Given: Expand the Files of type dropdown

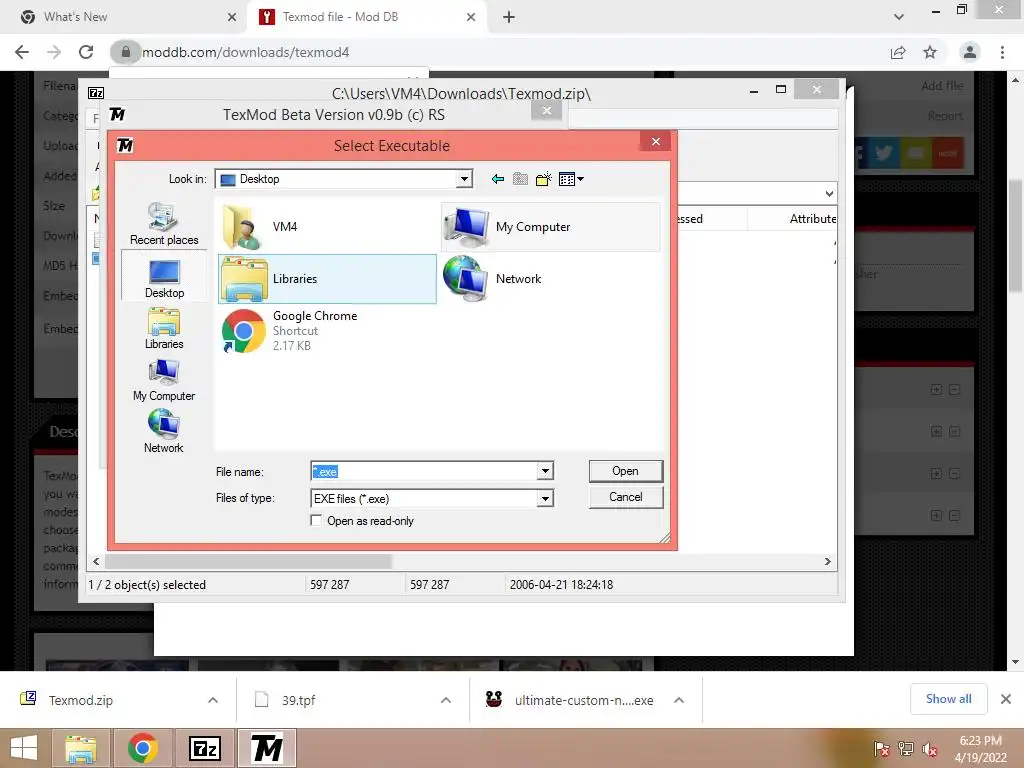Looking at the screenshot, I should tap(545, 499).
